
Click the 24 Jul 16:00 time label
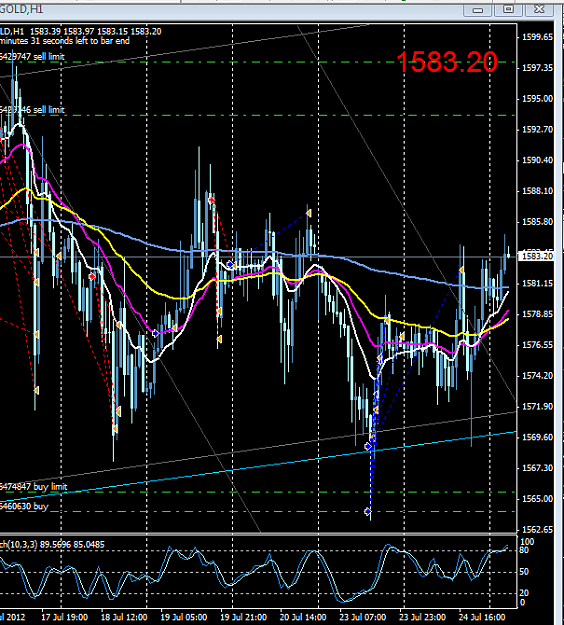pos(482,617)
